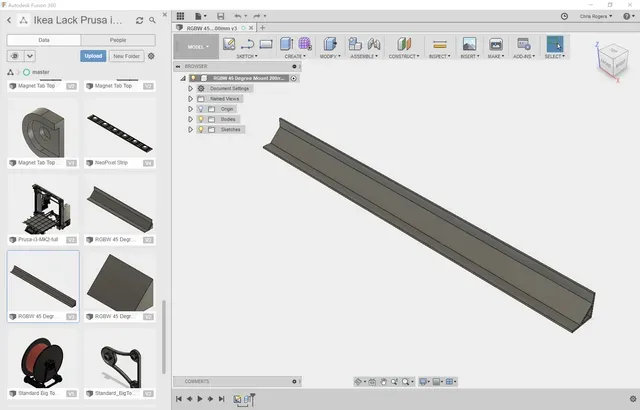Expand the Named Views node

click(x=191, y=99)
